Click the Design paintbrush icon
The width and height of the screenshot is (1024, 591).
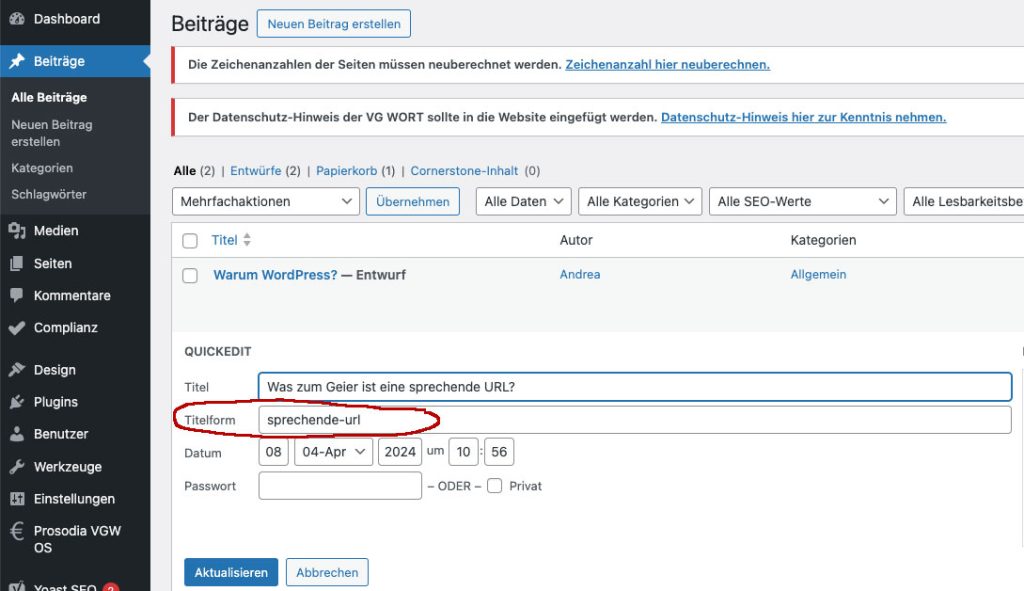(x=17, y=370)
